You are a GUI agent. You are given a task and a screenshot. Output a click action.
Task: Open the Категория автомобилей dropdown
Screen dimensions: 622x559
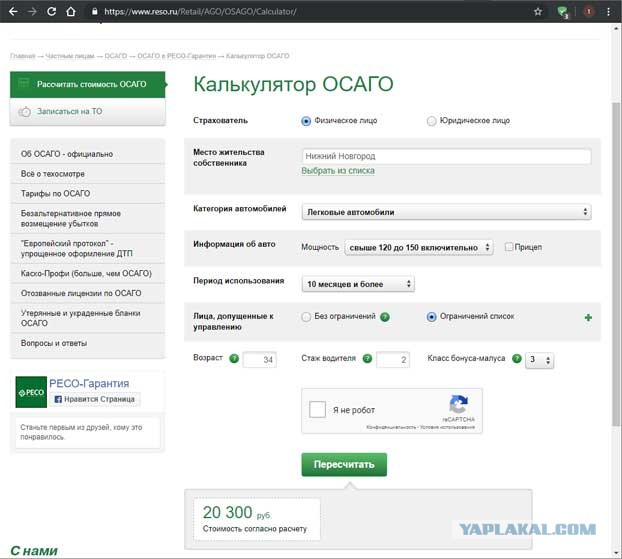pyautogui.click(x=446, y=212)
